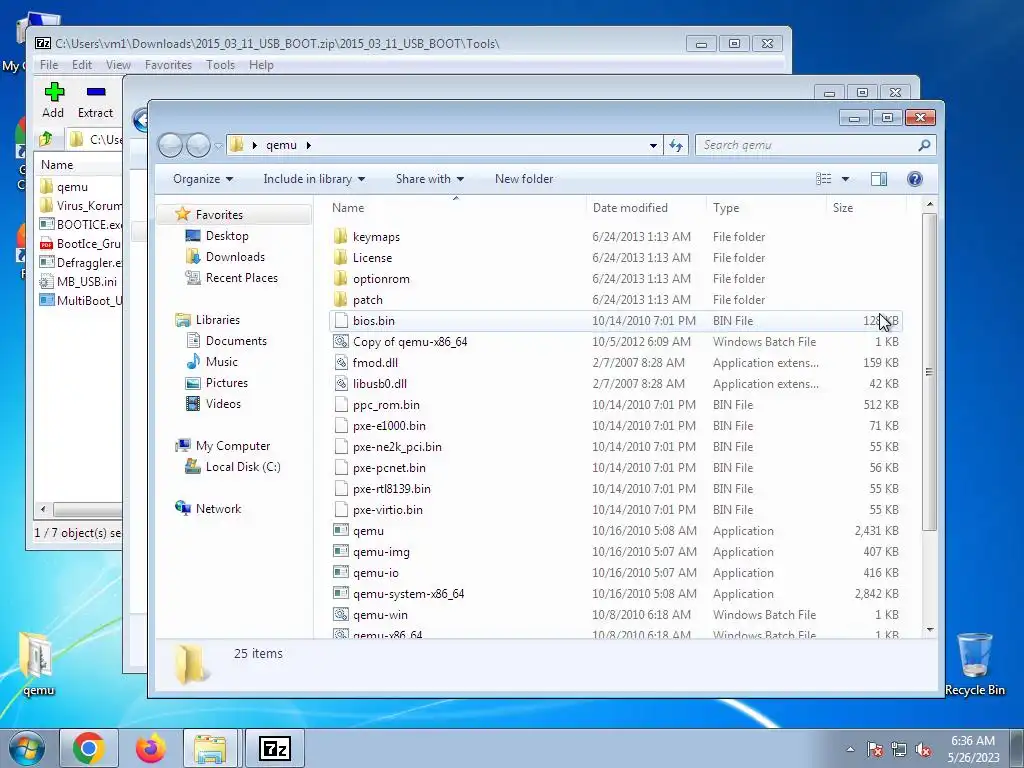Screen dimensions: 1024x768
Task: Click the muted volume tray icon
Action: click(x=923, y=750)
